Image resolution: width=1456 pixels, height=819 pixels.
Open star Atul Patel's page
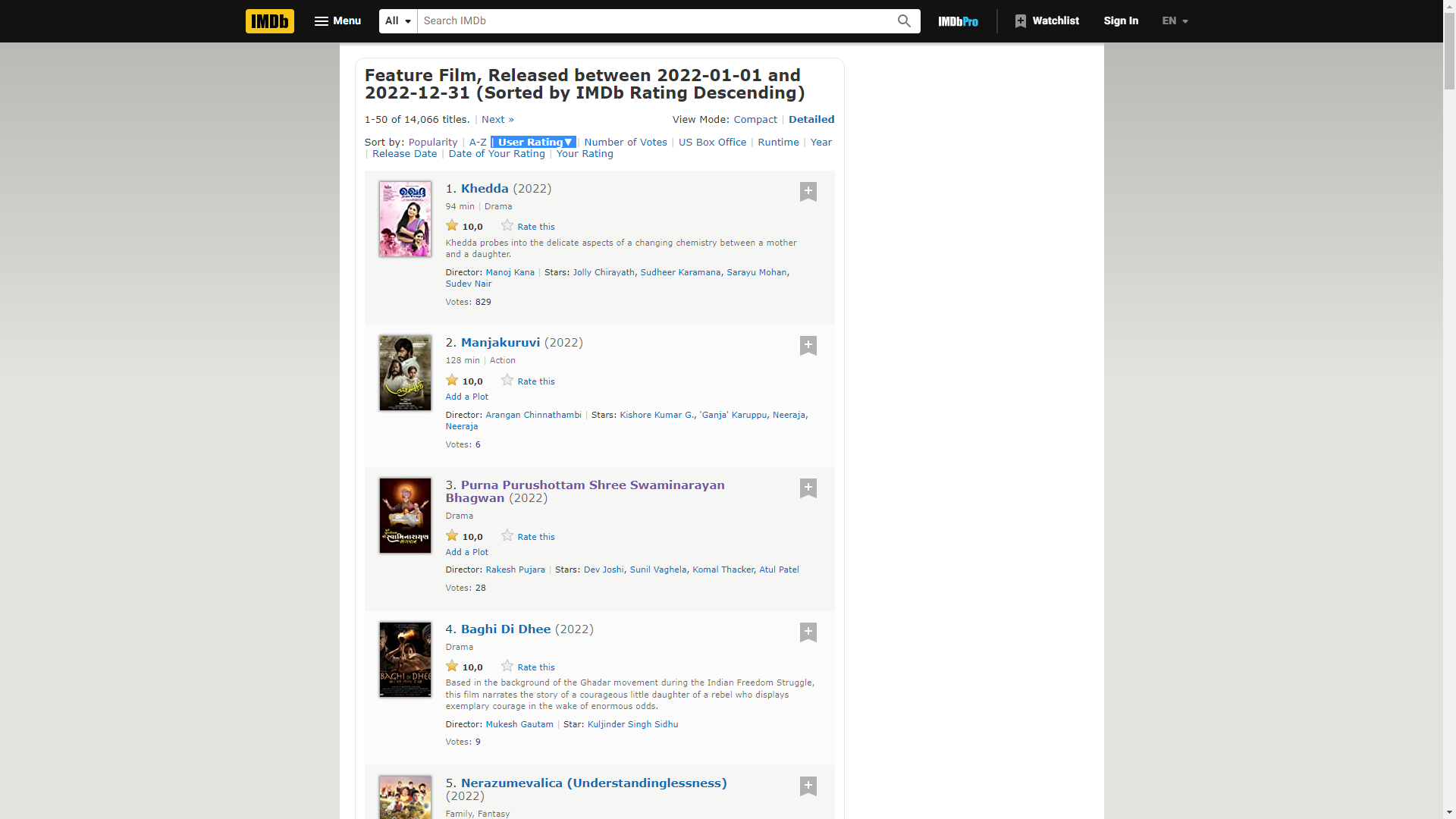click(779, 570)
